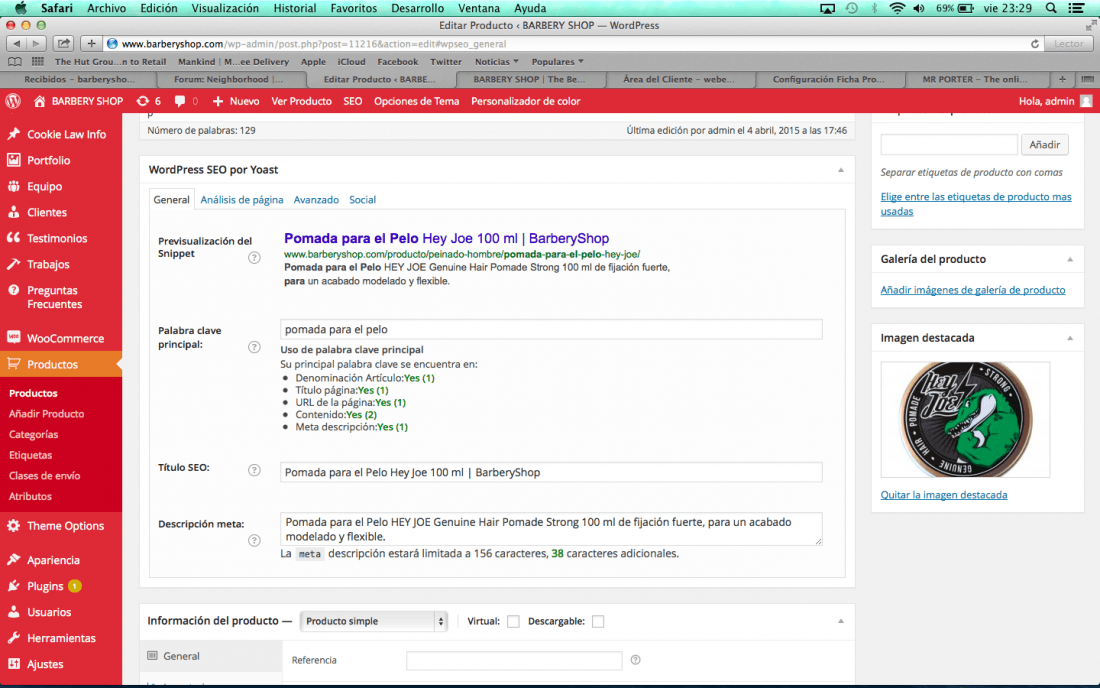1100x688 pixels.
Task: Go back in Safari history
Action: pyautogui.click(x=17, y=43)
